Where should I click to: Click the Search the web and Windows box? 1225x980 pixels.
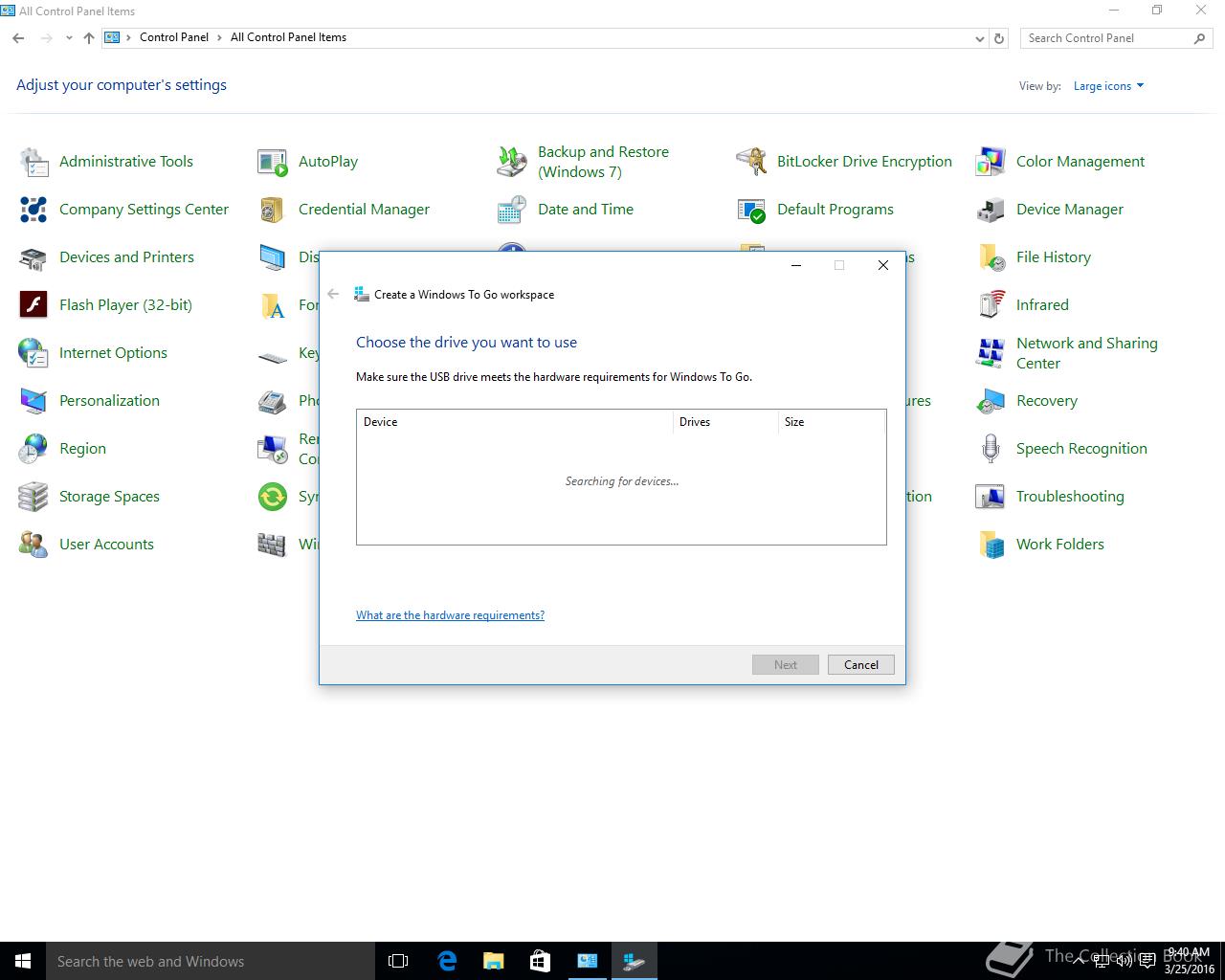(x=211, y=961)
